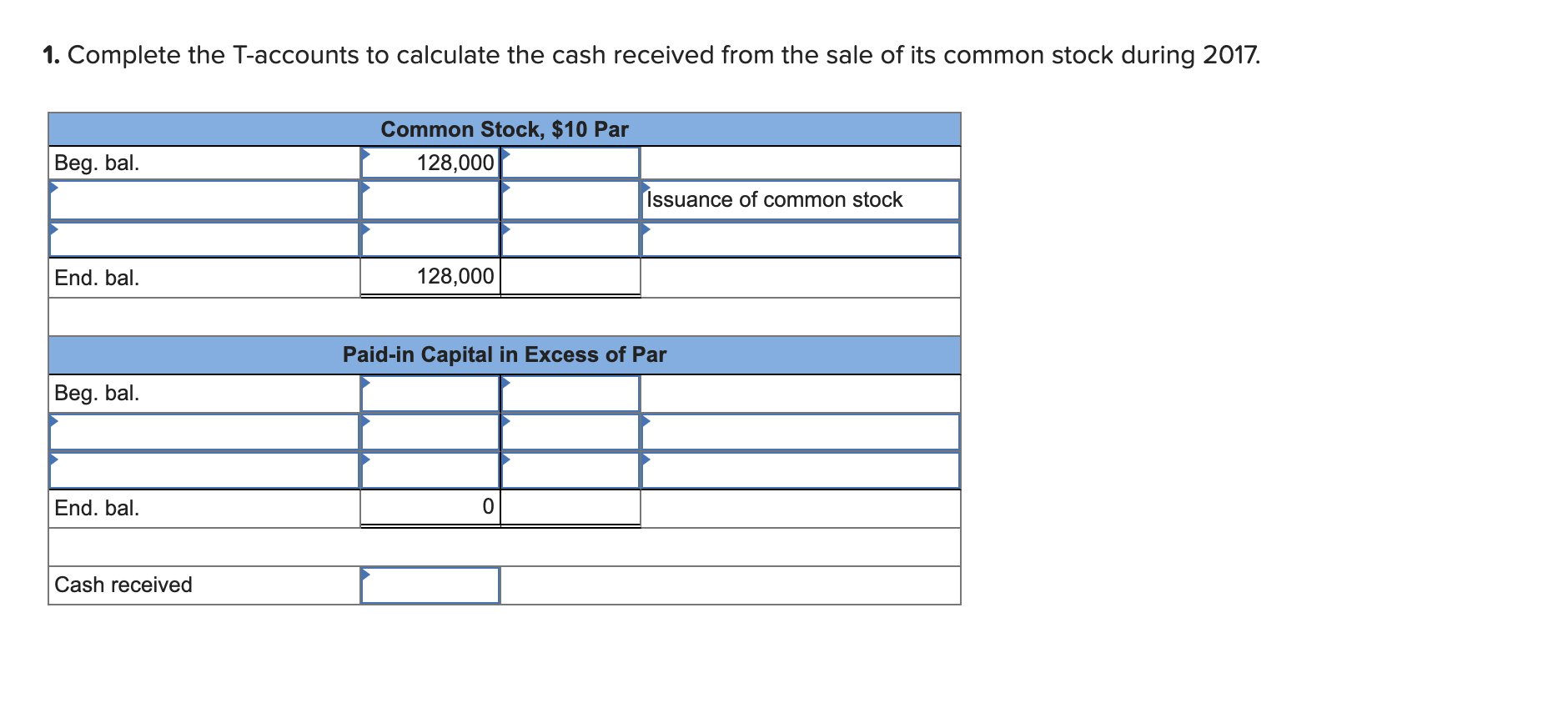Click the triangle on the Cash received input box
The image size is (1568, 708).
365,575
